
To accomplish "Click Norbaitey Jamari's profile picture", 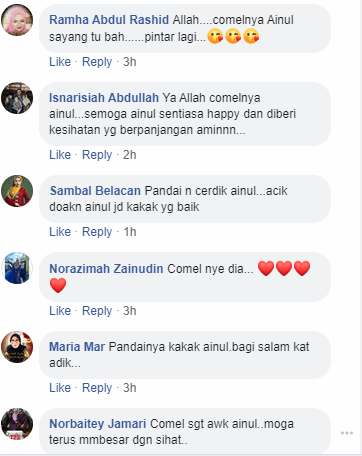I will 17,424.
